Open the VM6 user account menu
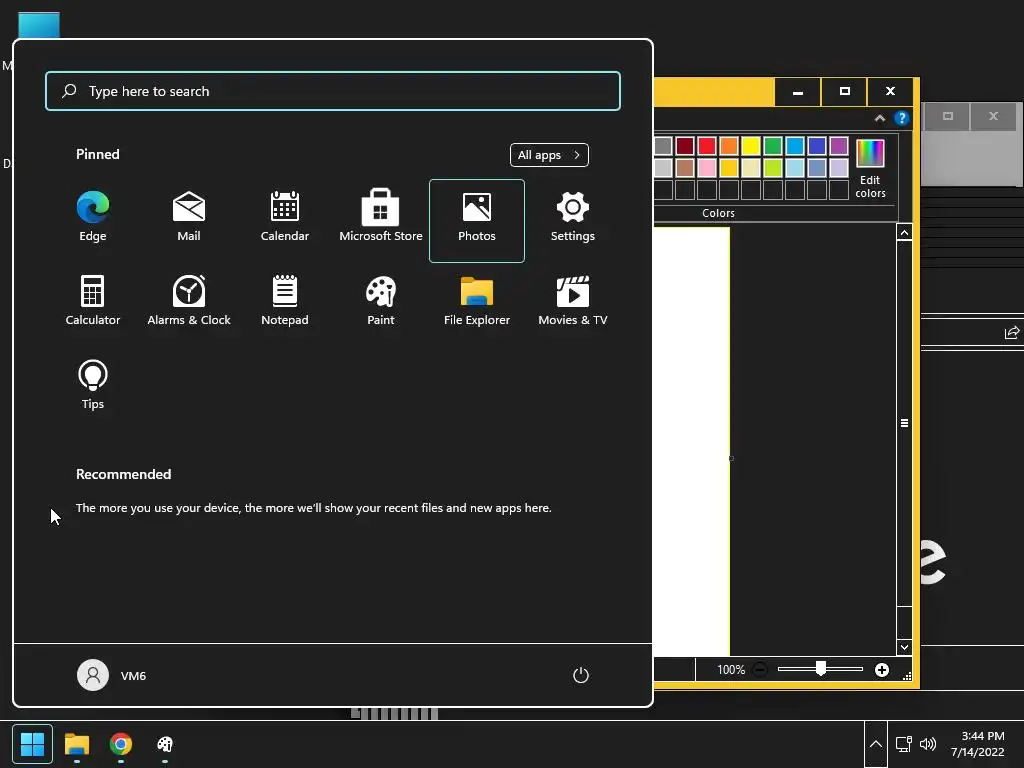This screenshot has width=1024, height=768. [112, 675]
